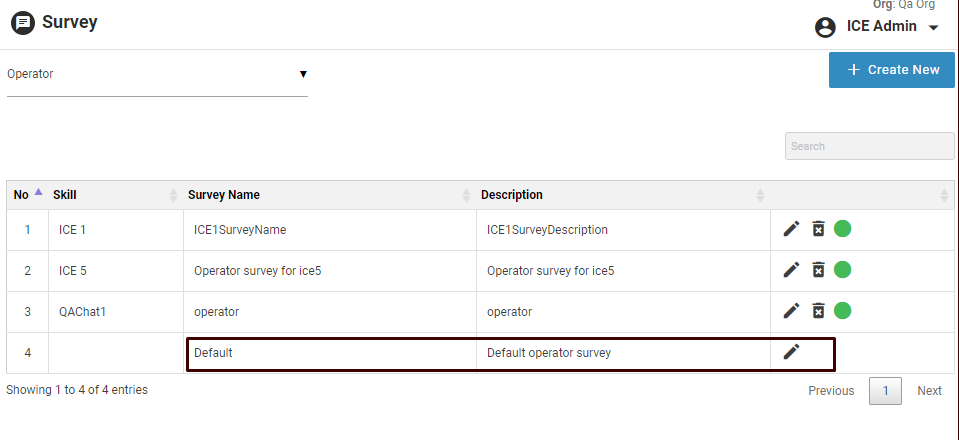Go to the Next page

[929, 391]
